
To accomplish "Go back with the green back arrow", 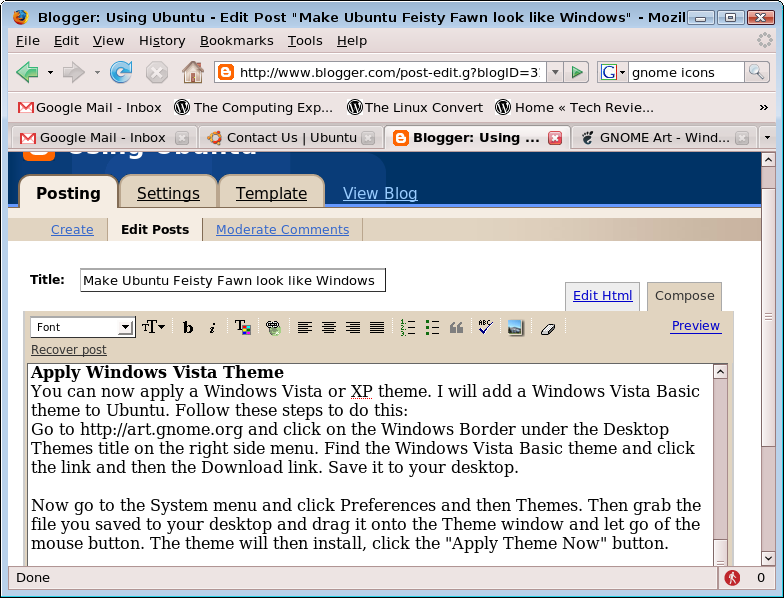I will (x=28, y=72).
